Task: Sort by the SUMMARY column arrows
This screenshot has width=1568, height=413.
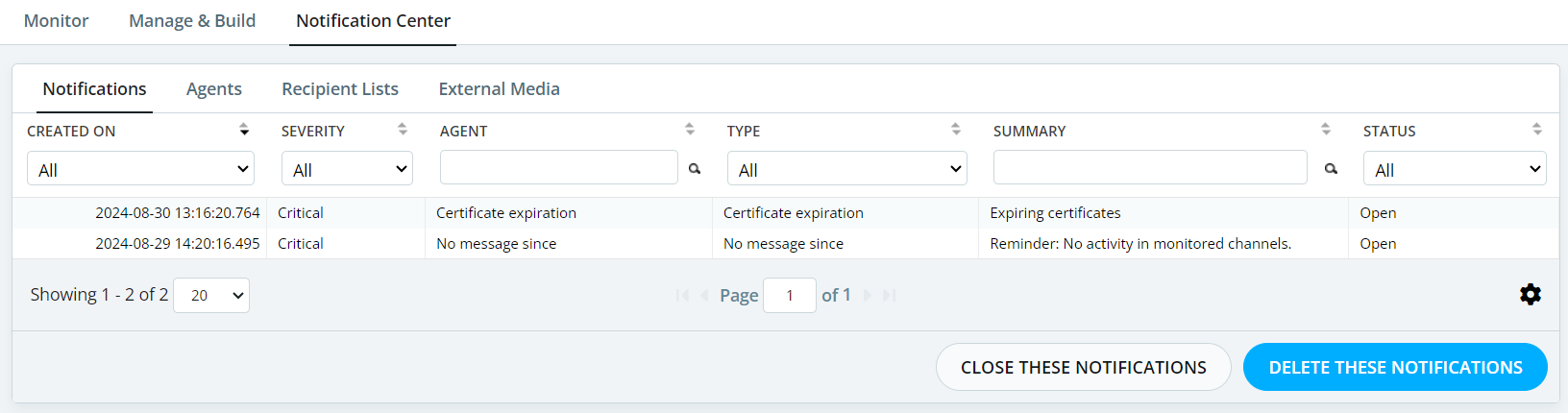Action: coord(1326,130)
